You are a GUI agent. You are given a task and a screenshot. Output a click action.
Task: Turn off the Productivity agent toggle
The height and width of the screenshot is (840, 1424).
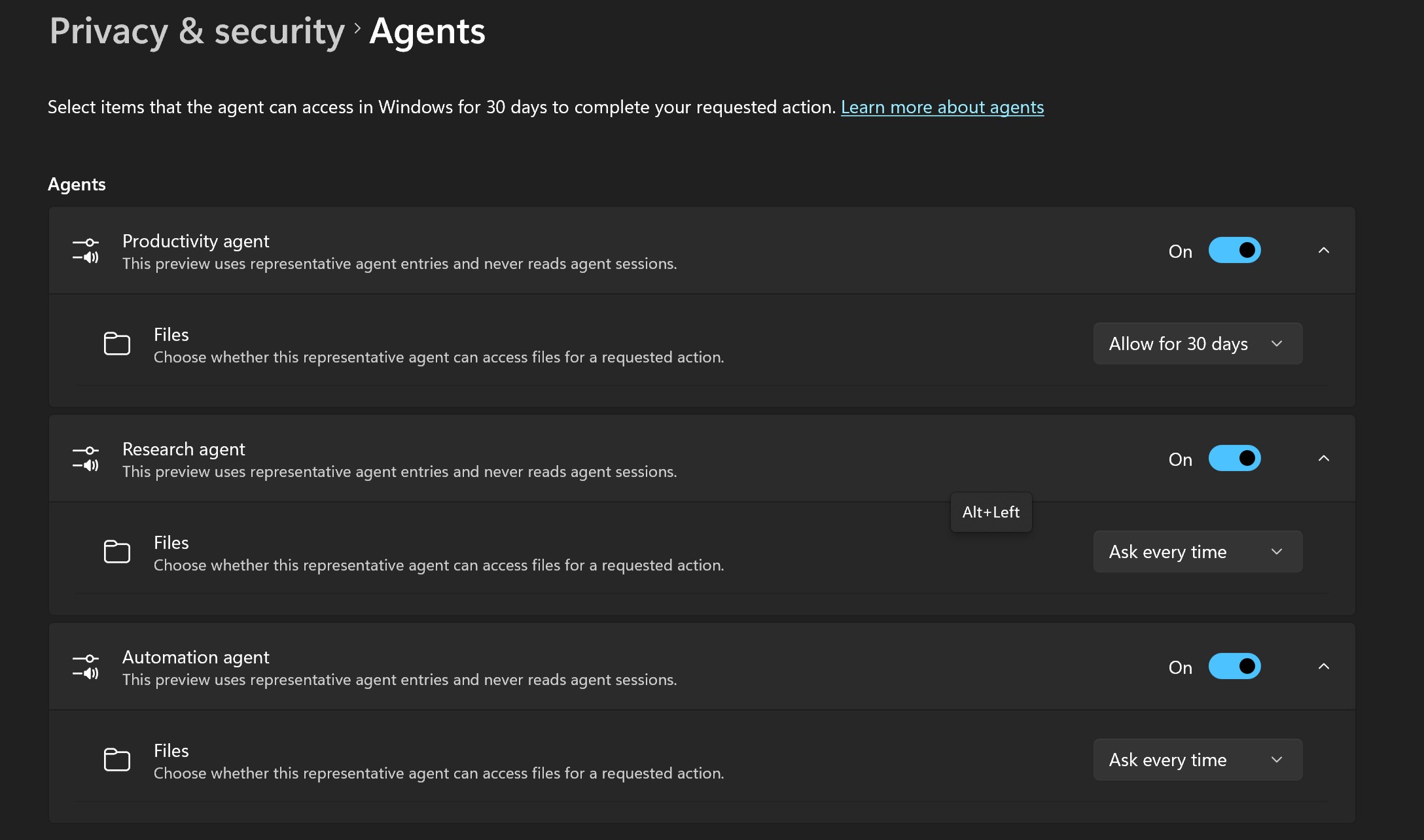pos(1234,251)
